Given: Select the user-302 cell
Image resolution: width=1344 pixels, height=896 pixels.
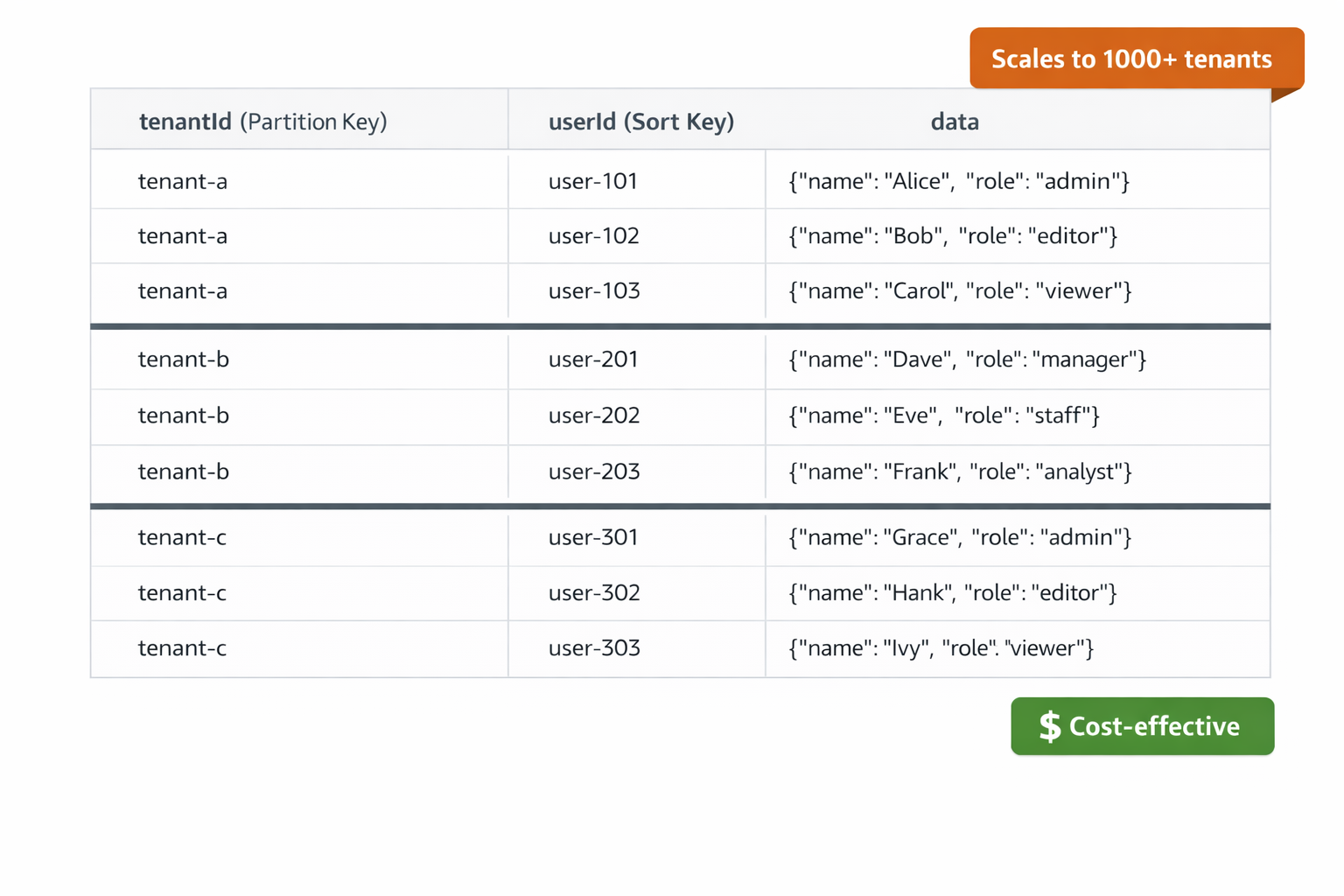Looking at the screenshot, I should tap(593, 593).
